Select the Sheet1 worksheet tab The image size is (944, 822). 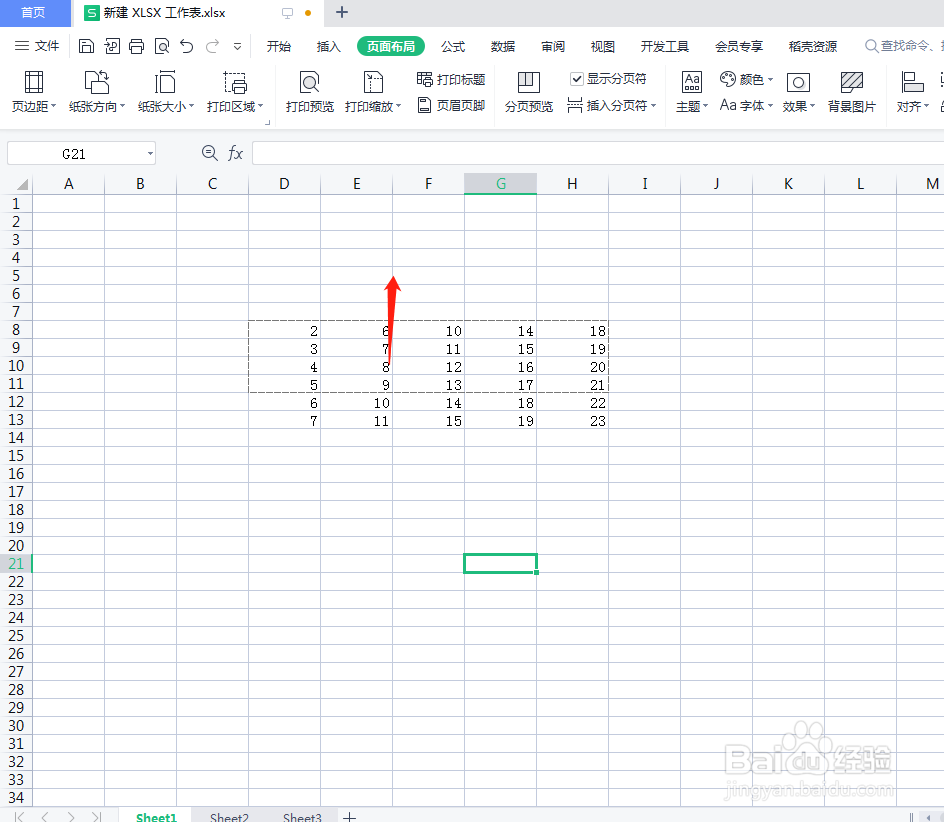(x=156, y=817)
